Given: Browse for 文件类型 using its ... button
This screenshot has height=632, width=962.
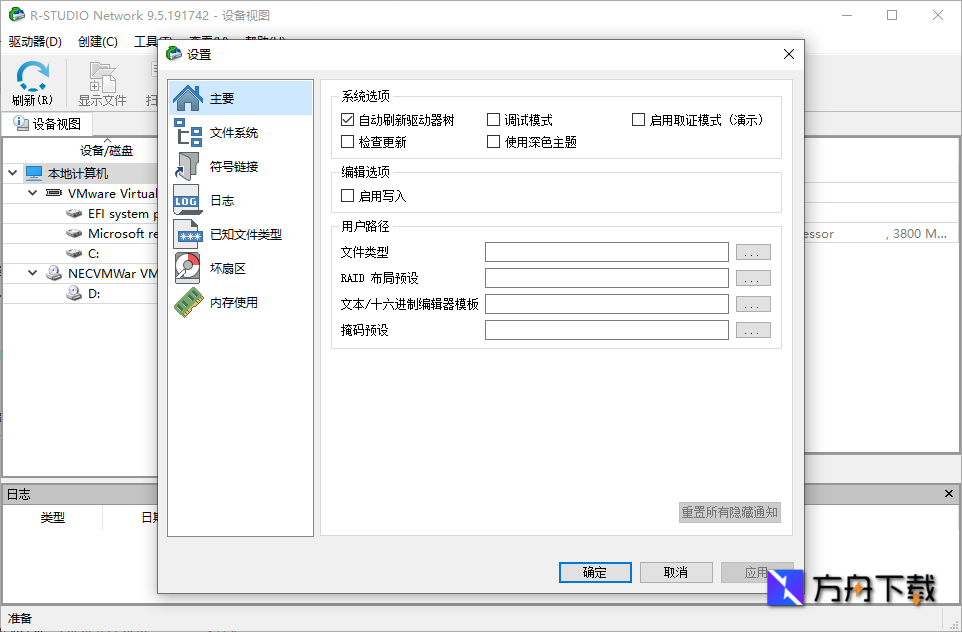Looking at the screenshot, I should 752,251.
